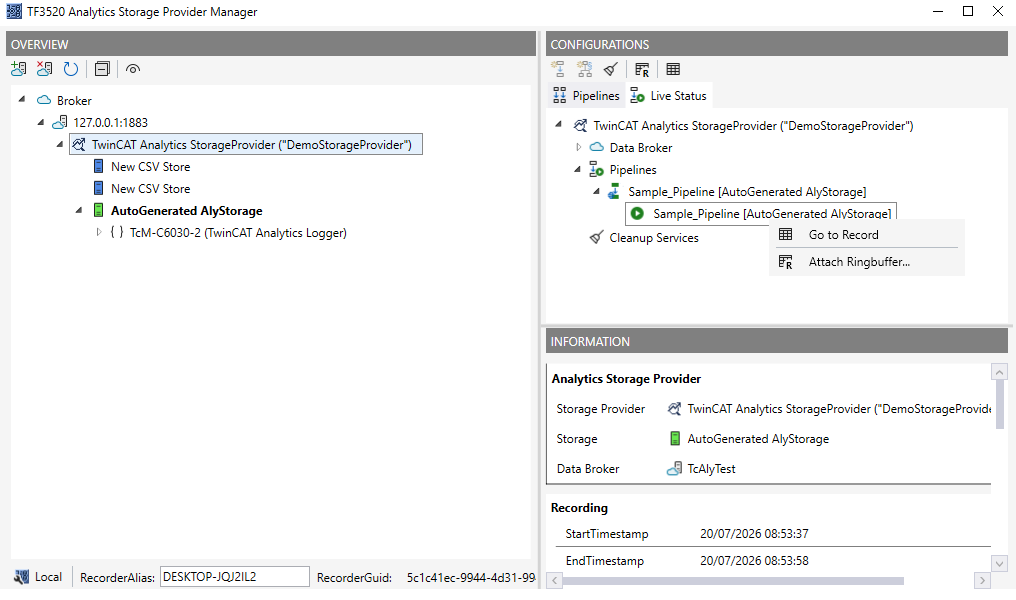Click the cleanup broom icon in Configurations toolbar
The image size is (1016, 600).
610,69
